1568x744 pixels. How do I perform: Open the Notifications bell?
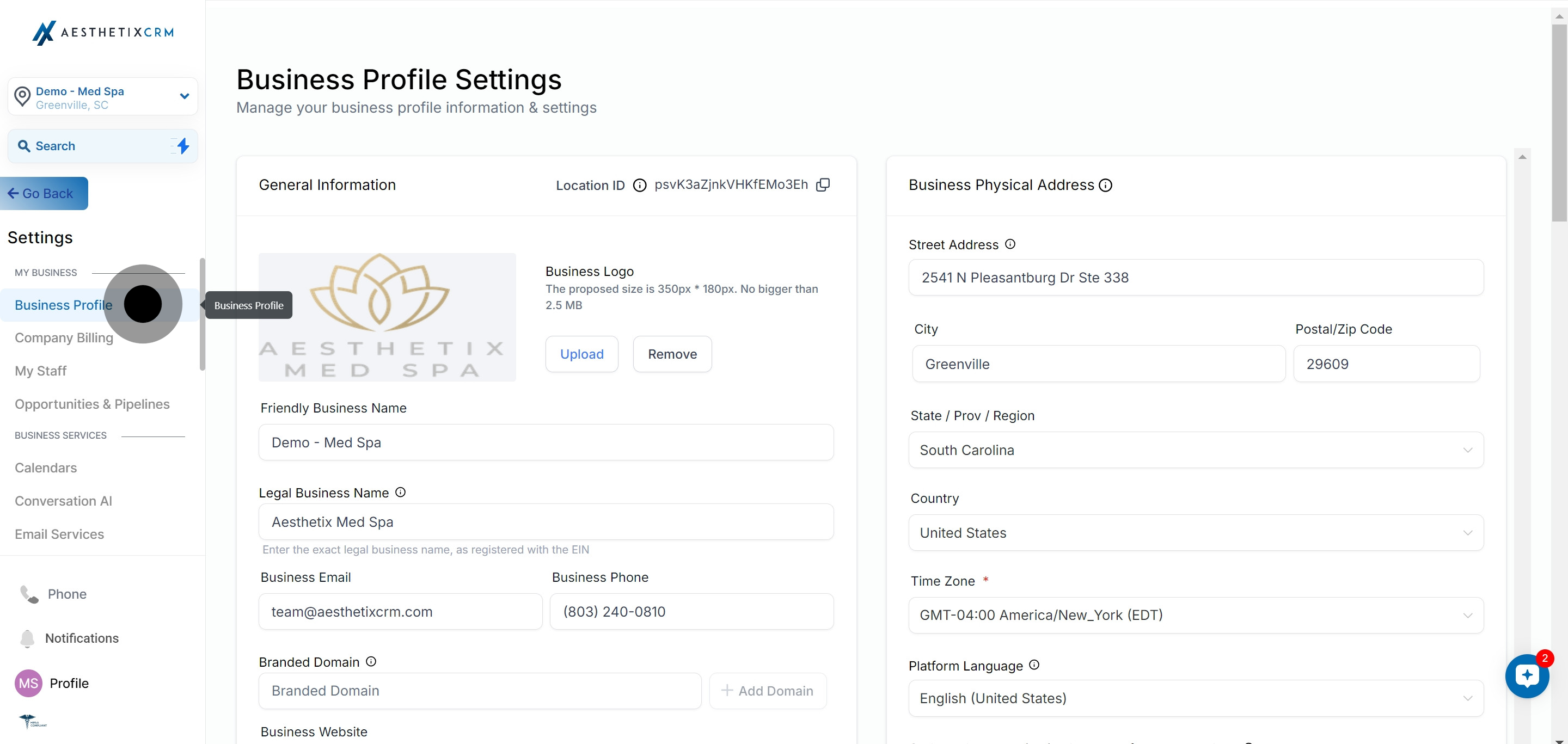(x=27, y=638)
